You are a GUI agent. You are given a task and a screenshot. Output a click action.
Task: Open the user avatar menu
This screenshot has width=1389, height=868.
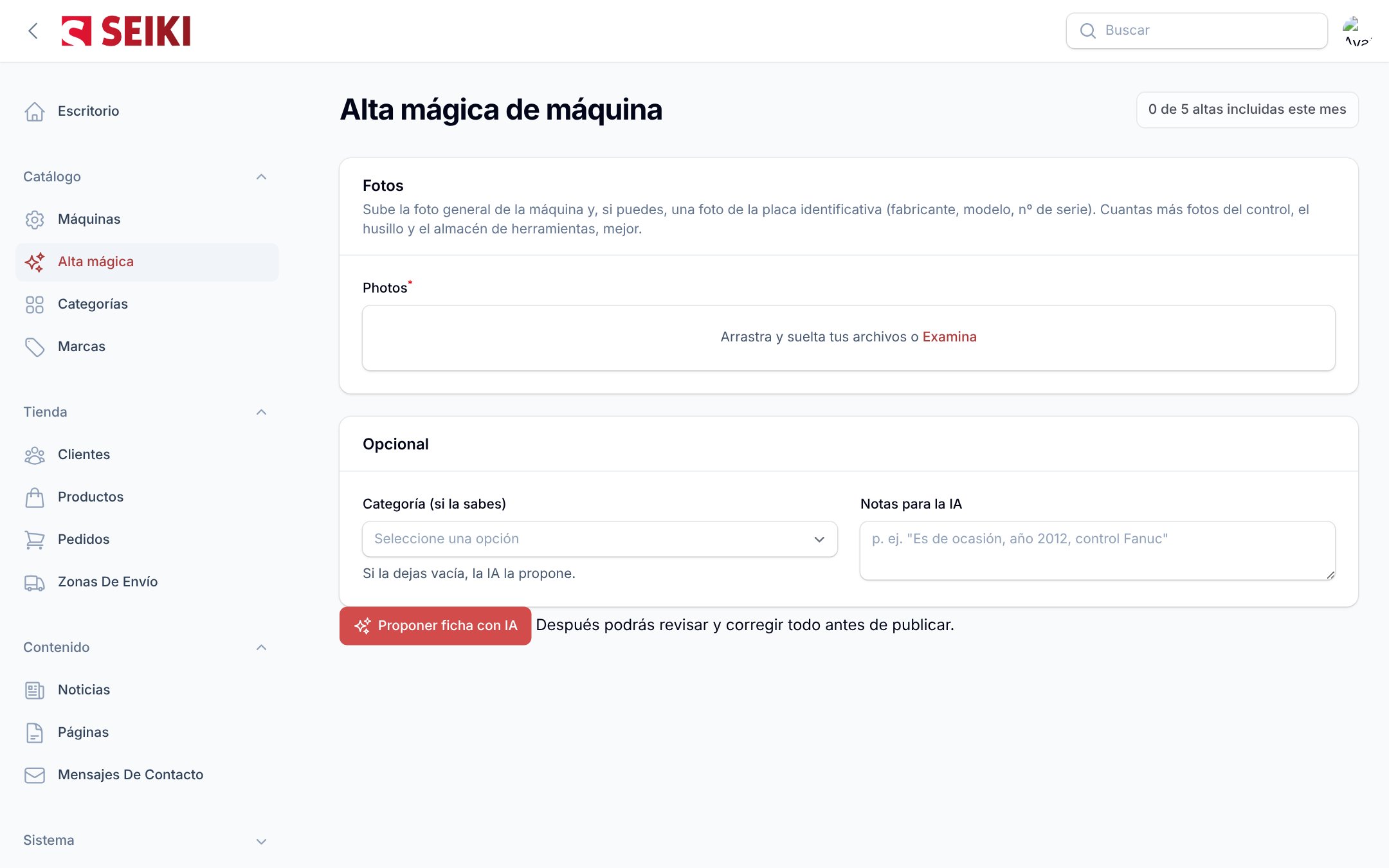coord(1357,31)
